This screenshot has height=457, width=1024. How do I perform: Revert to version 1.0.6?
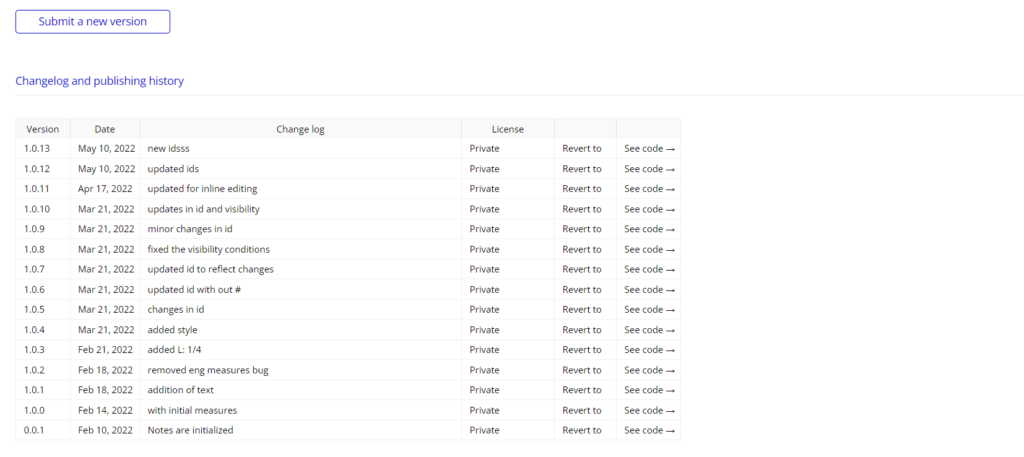(x=582, y=289)
